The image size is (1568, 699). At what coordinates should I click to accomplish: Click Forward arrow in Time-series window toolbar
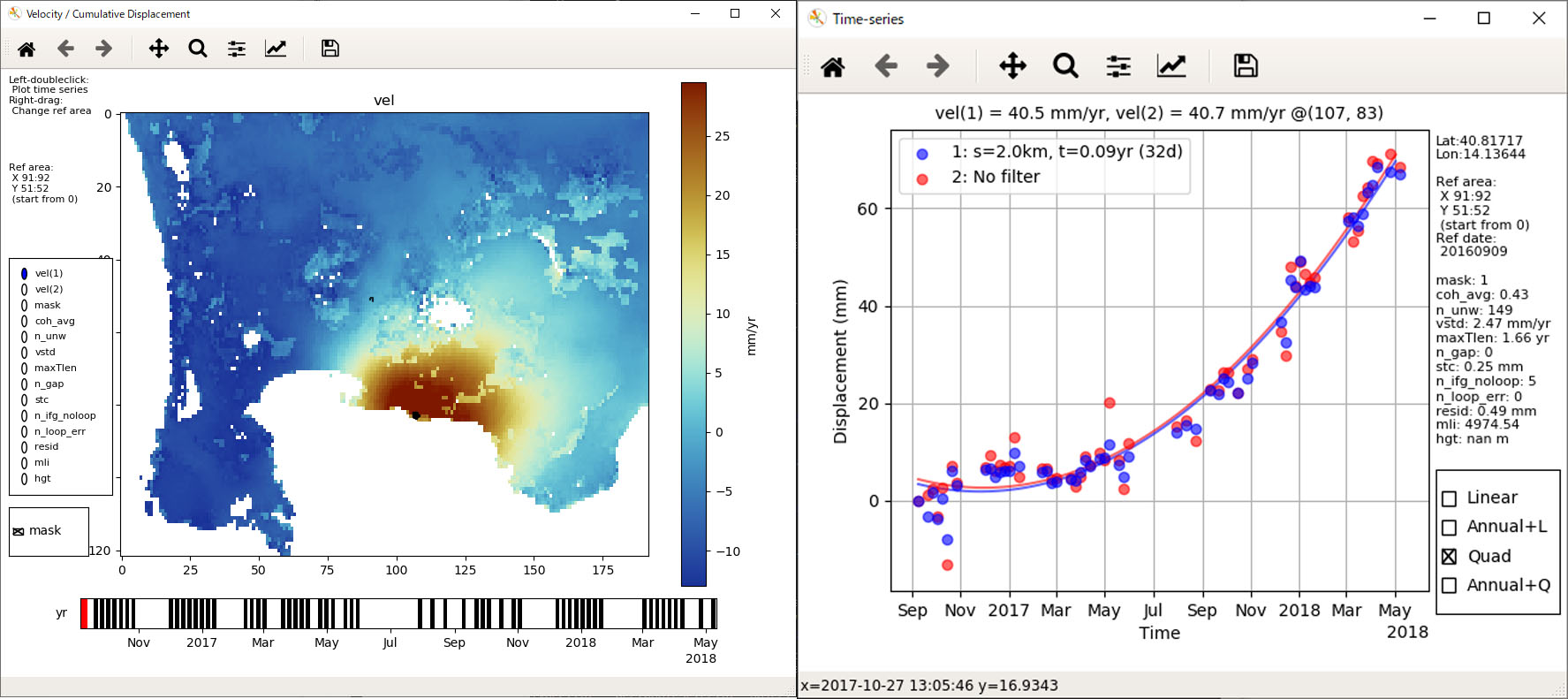(x=938, y=66)
